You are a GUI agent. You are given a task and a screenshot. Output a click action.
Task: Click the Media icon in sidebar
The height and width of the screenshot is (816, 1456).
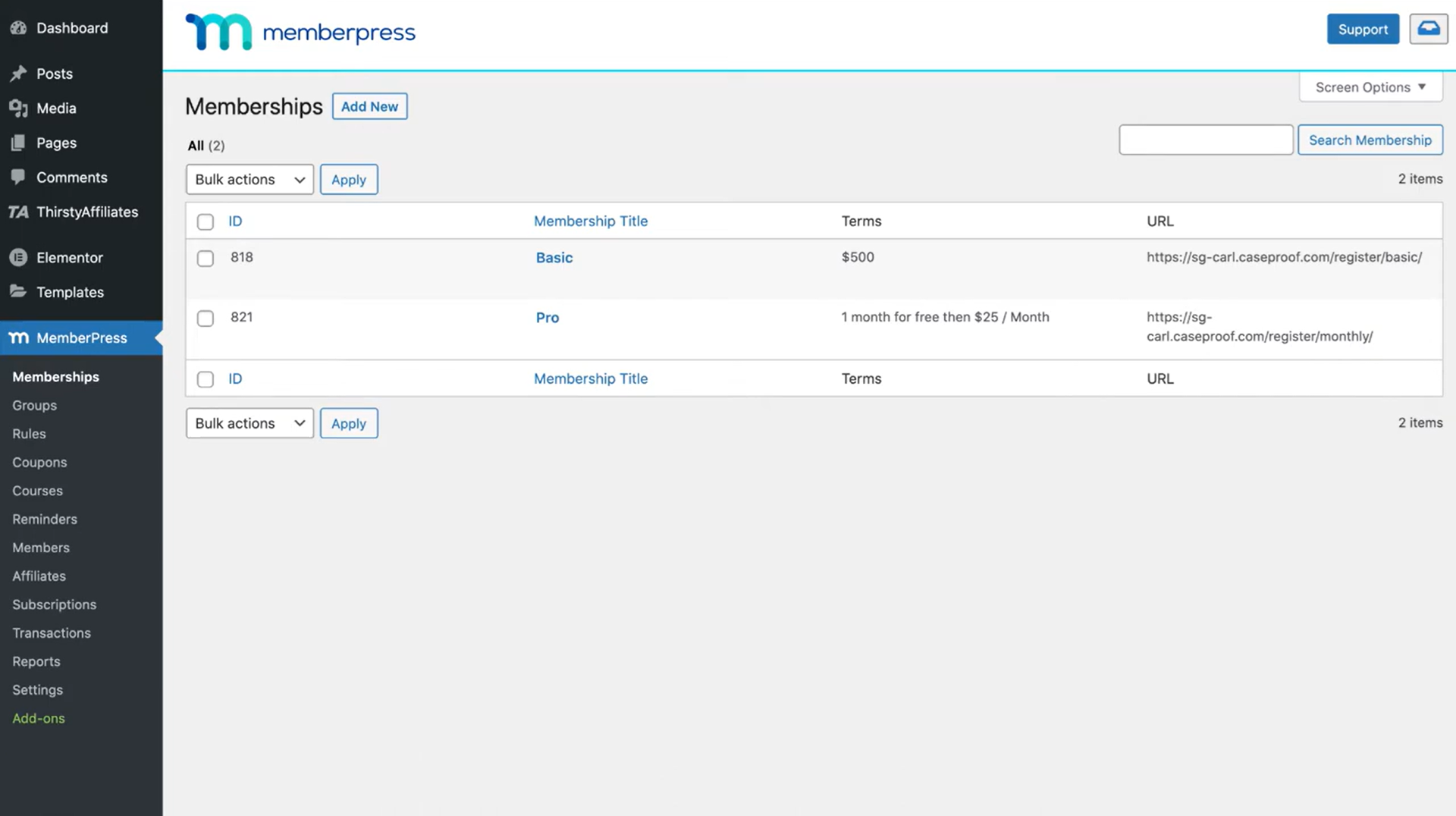pos(19,108)
